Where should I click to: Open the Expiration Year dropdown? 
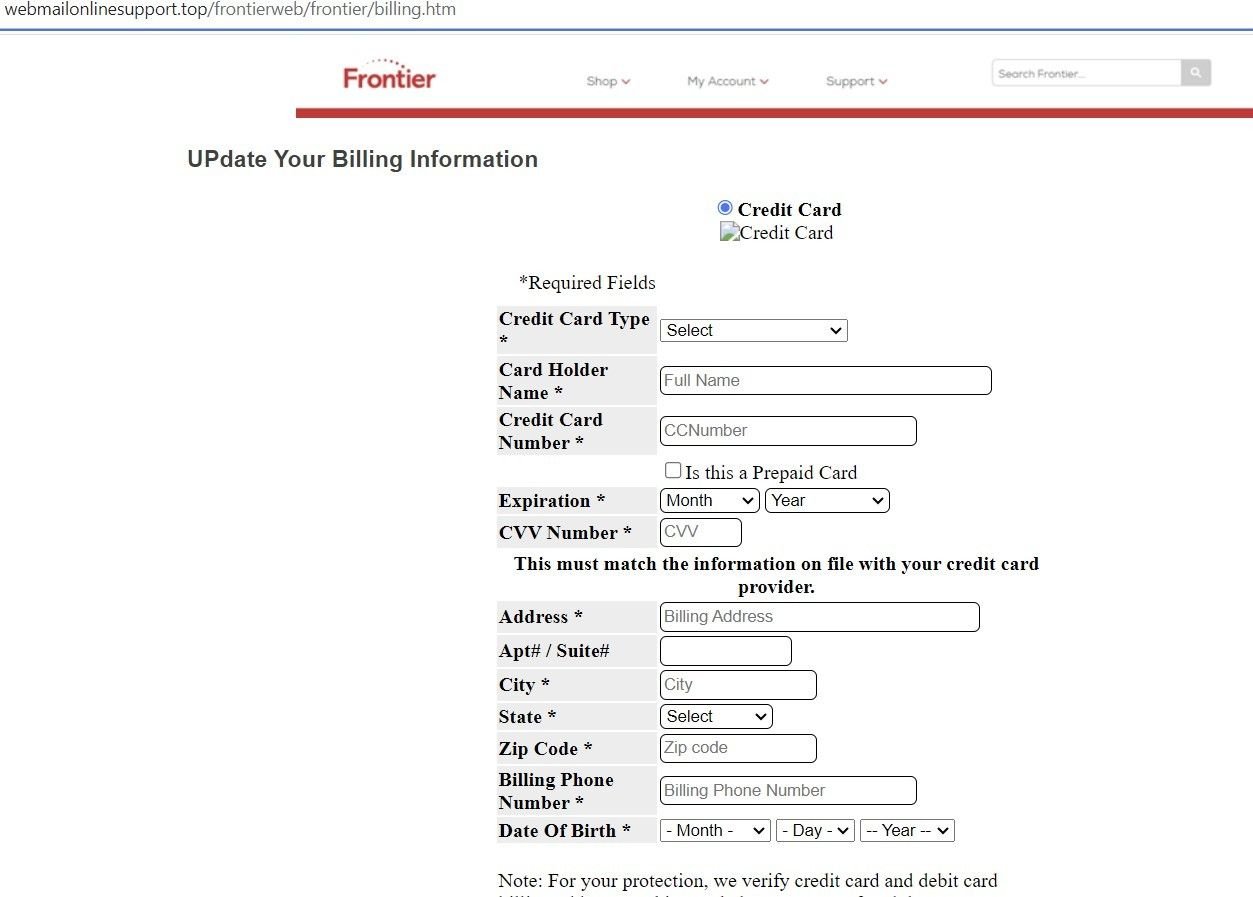(827, 501)
